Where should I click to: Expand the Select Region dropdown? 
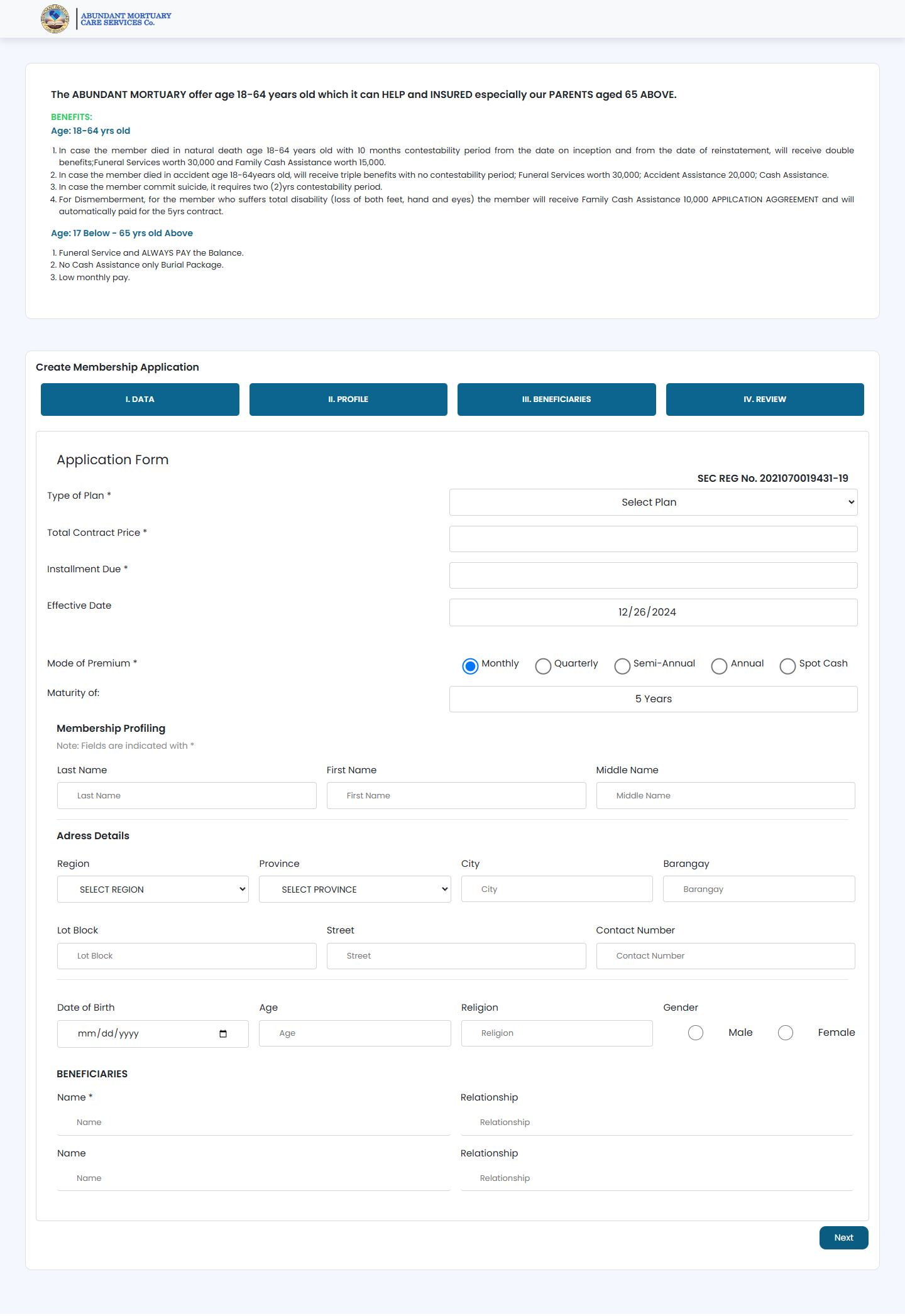coord(153,889)
